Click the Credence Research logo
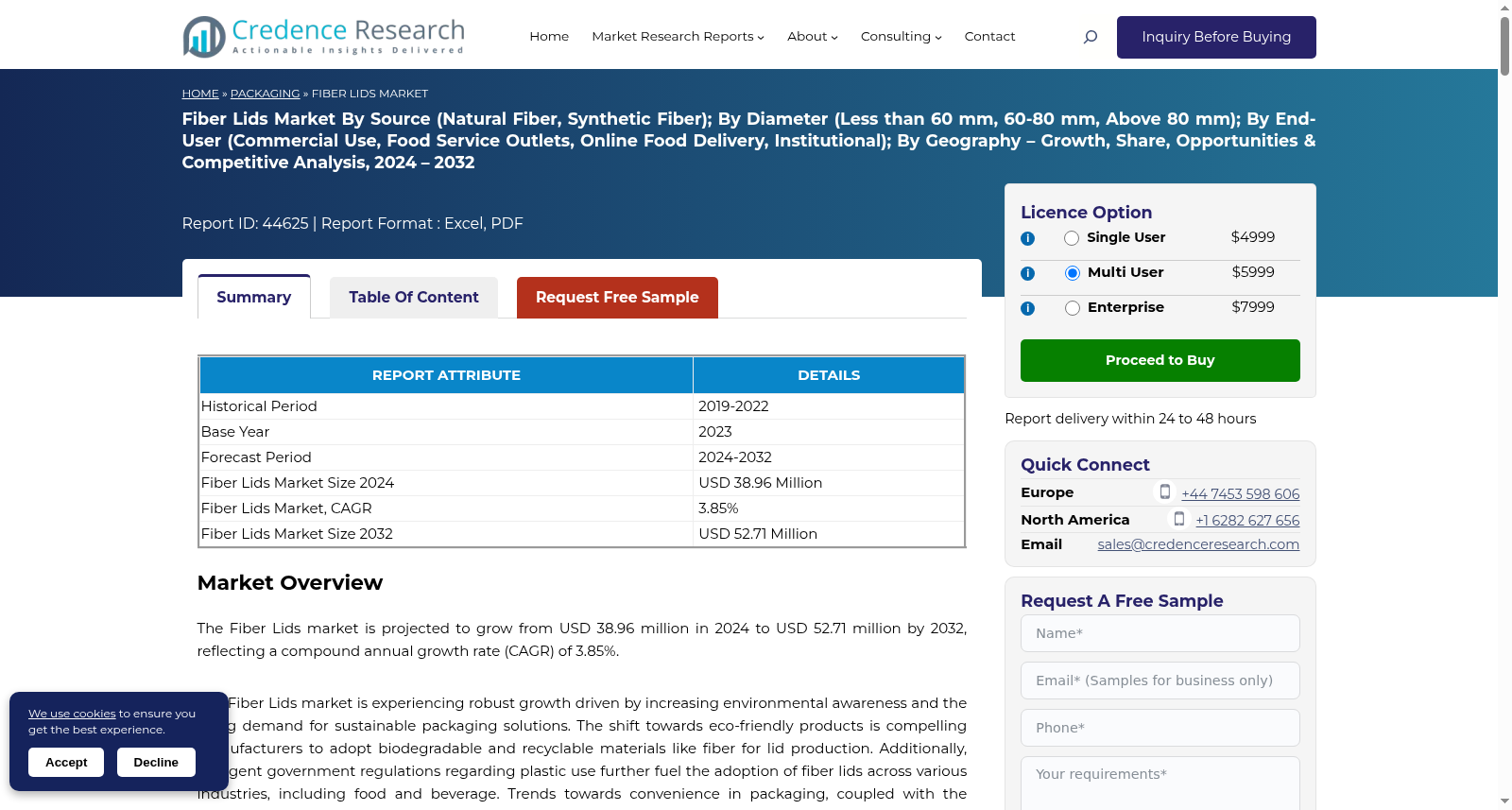Viewport: 1512px width, 810px height. coord(324,37)
